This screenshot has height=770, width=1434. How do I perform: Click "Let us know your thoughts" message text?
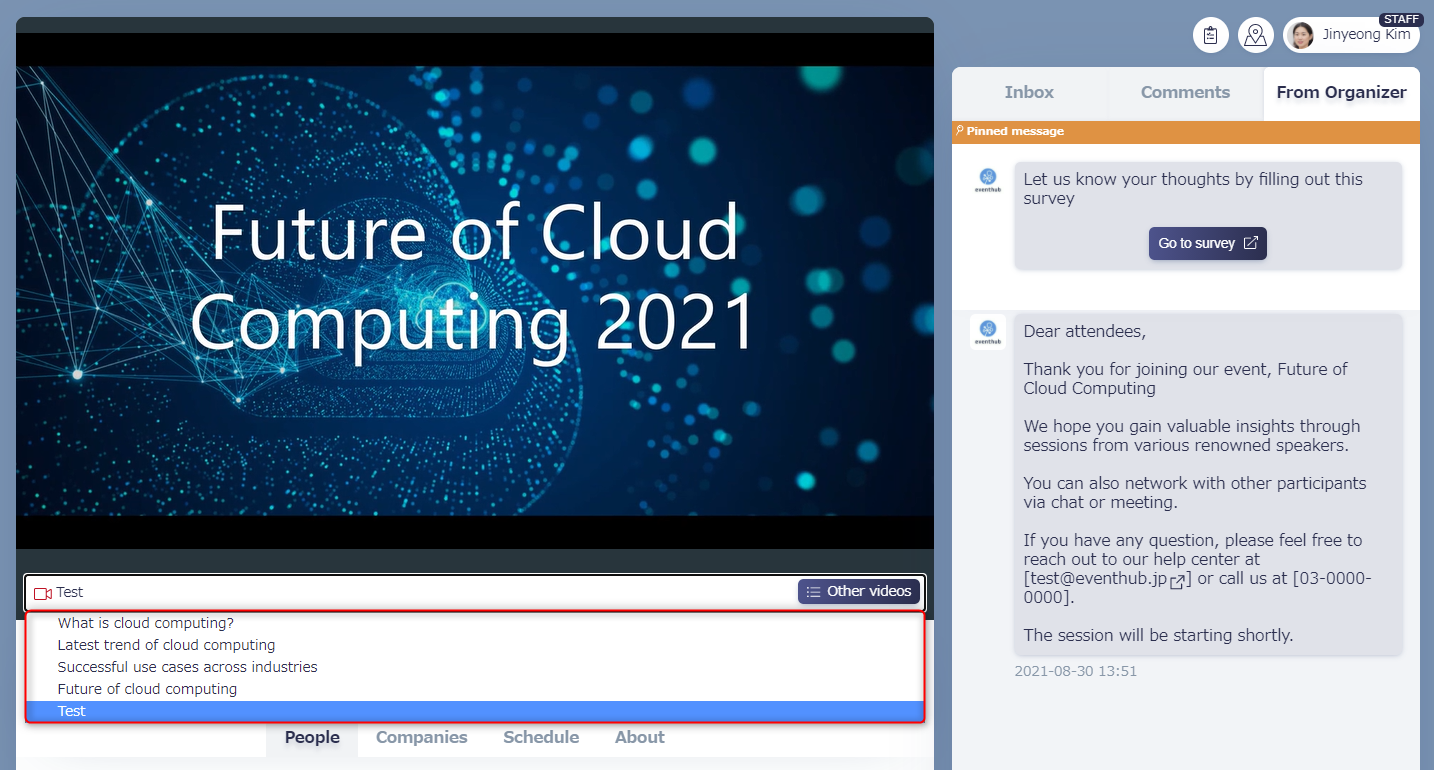point(1193,189)
